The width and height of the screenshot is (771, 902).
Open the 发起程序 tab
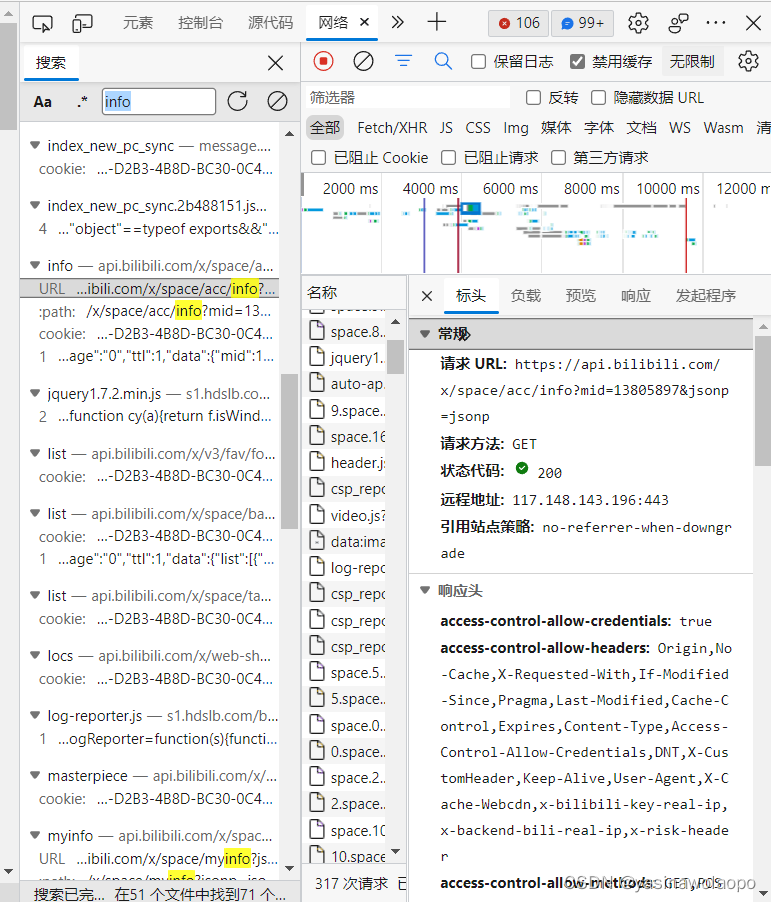706,296
